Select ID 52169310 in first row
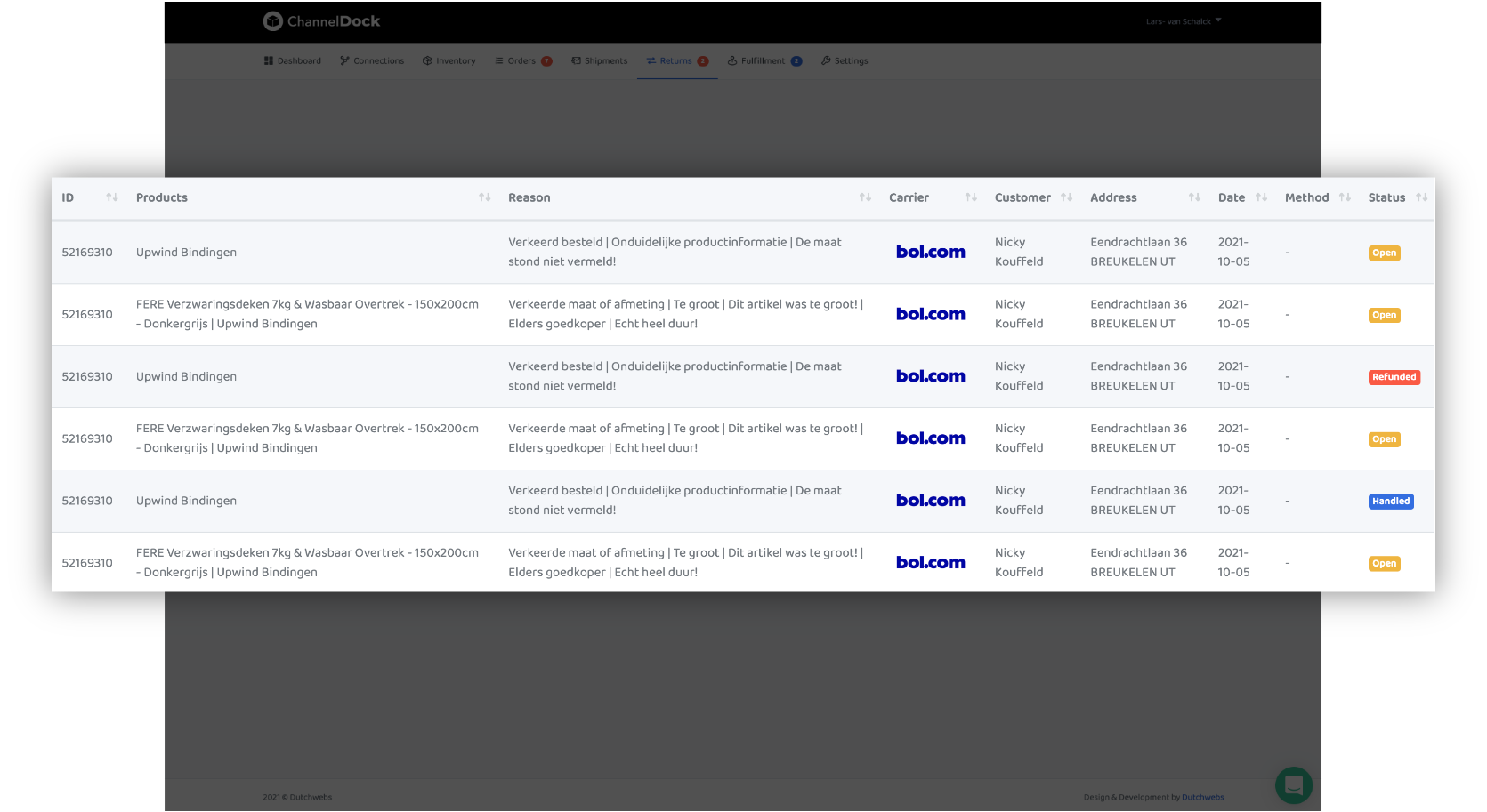Image resolution: width=1487 pixels, height=812 pixels. (x=87, y=253)
